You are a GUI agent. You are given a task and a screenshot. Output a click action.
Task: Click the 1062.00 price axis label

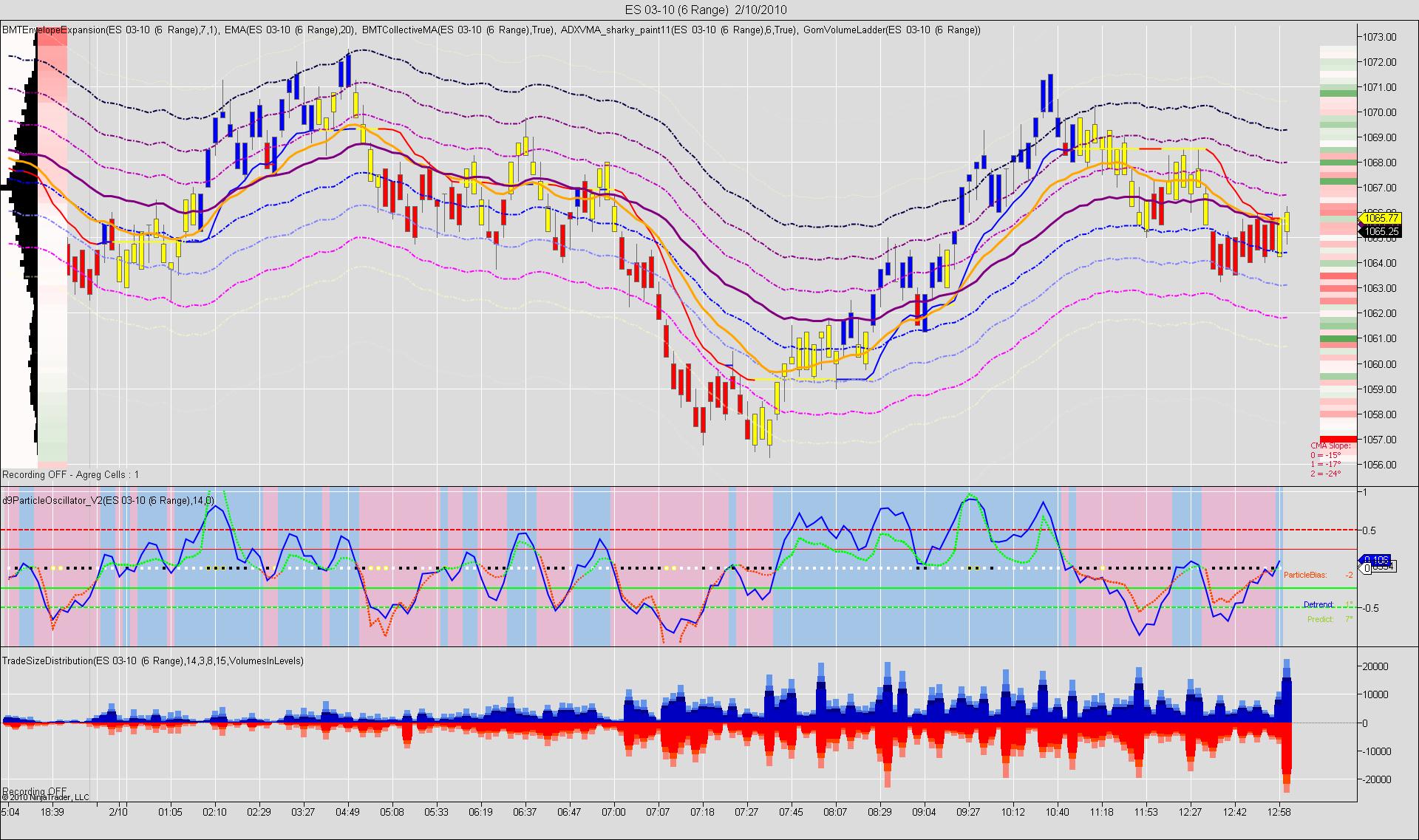pos(1379,313)
